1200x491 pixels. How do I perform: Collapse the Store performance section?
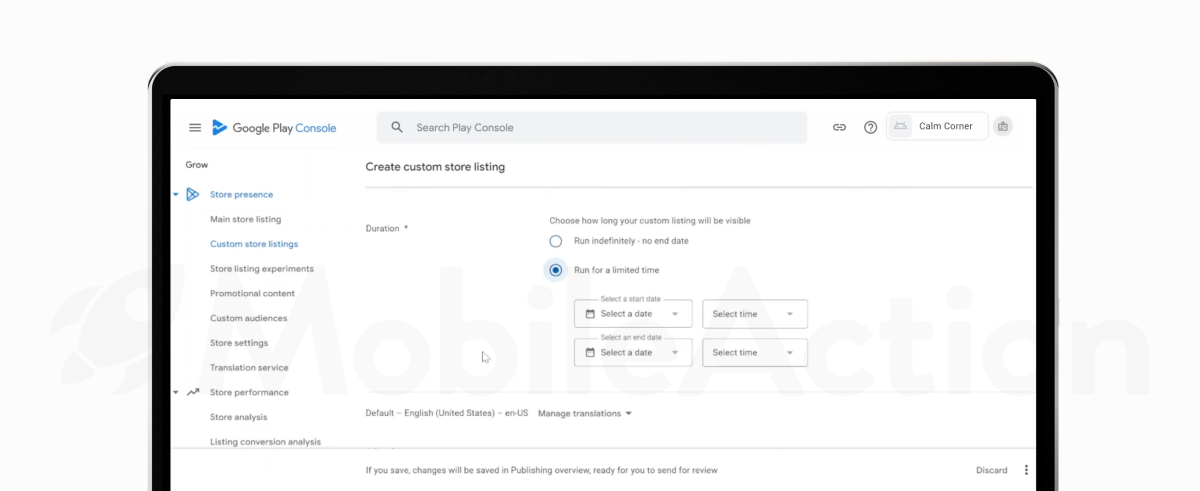(x=176, y=393)
